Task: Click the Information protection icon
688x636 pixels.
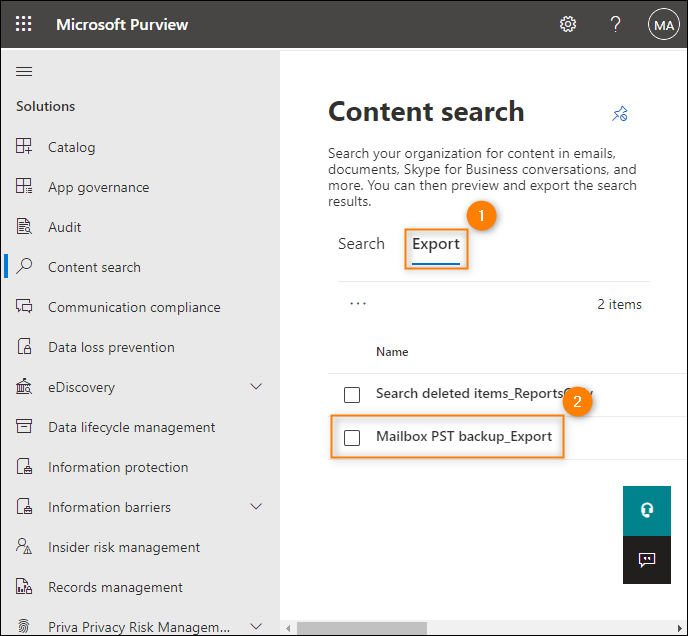Action: tap(24, 466)
